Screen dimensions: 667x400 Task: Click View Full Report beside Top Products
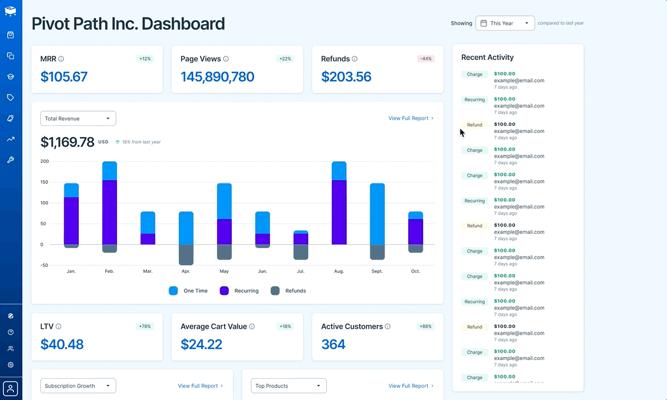click(411, 386)
